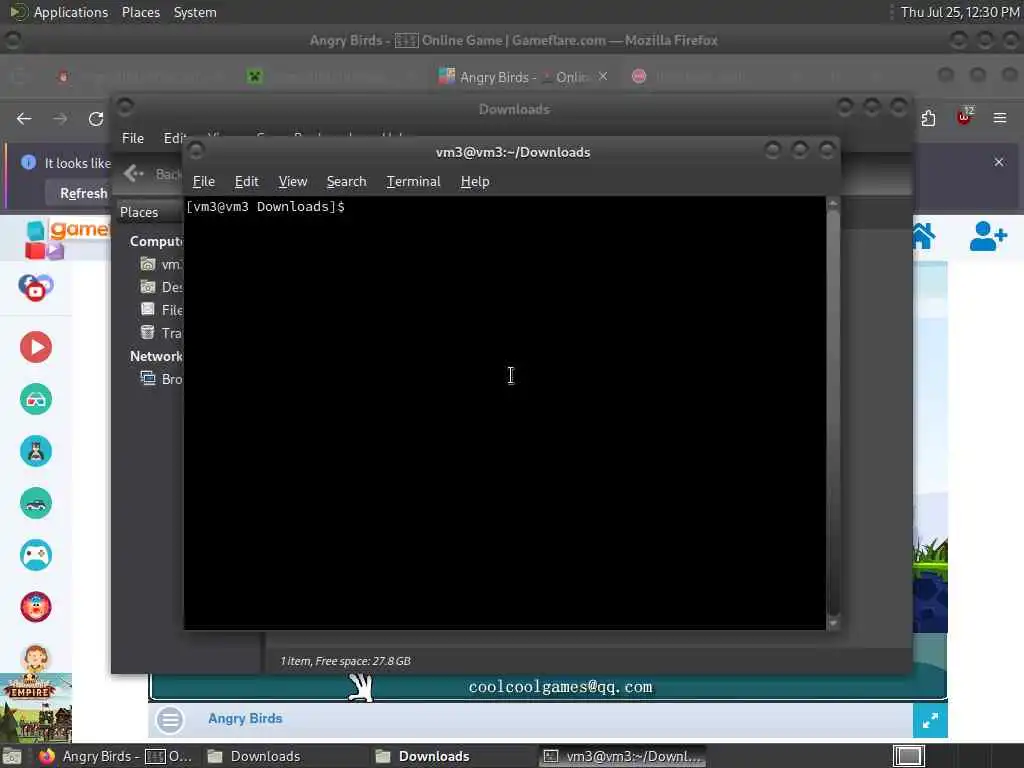
Task: Click the fullscreen expand button below game
Action: point(930,720)
